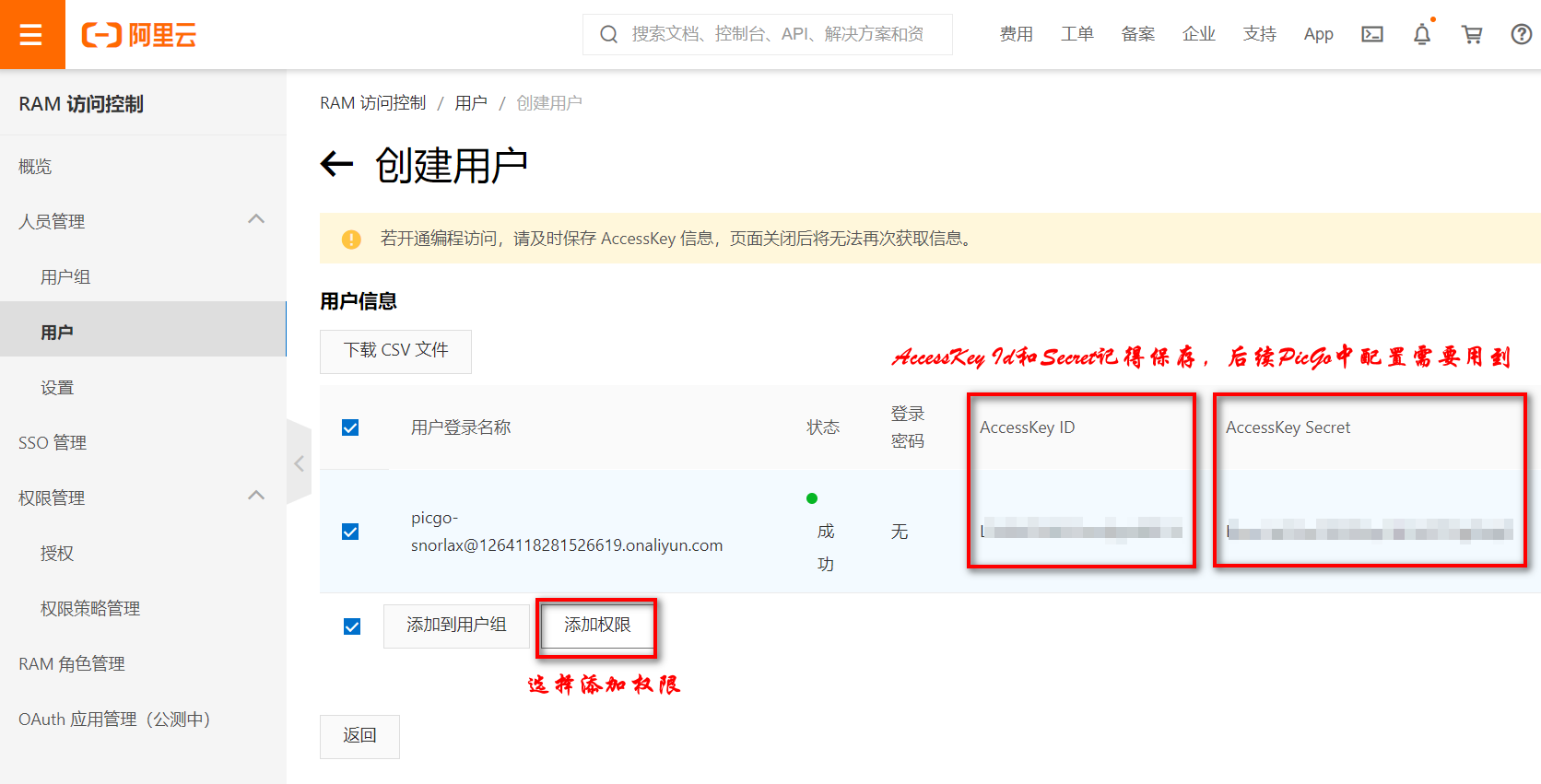Click the Alibaba Cloud logo

(x=139, y=35)
